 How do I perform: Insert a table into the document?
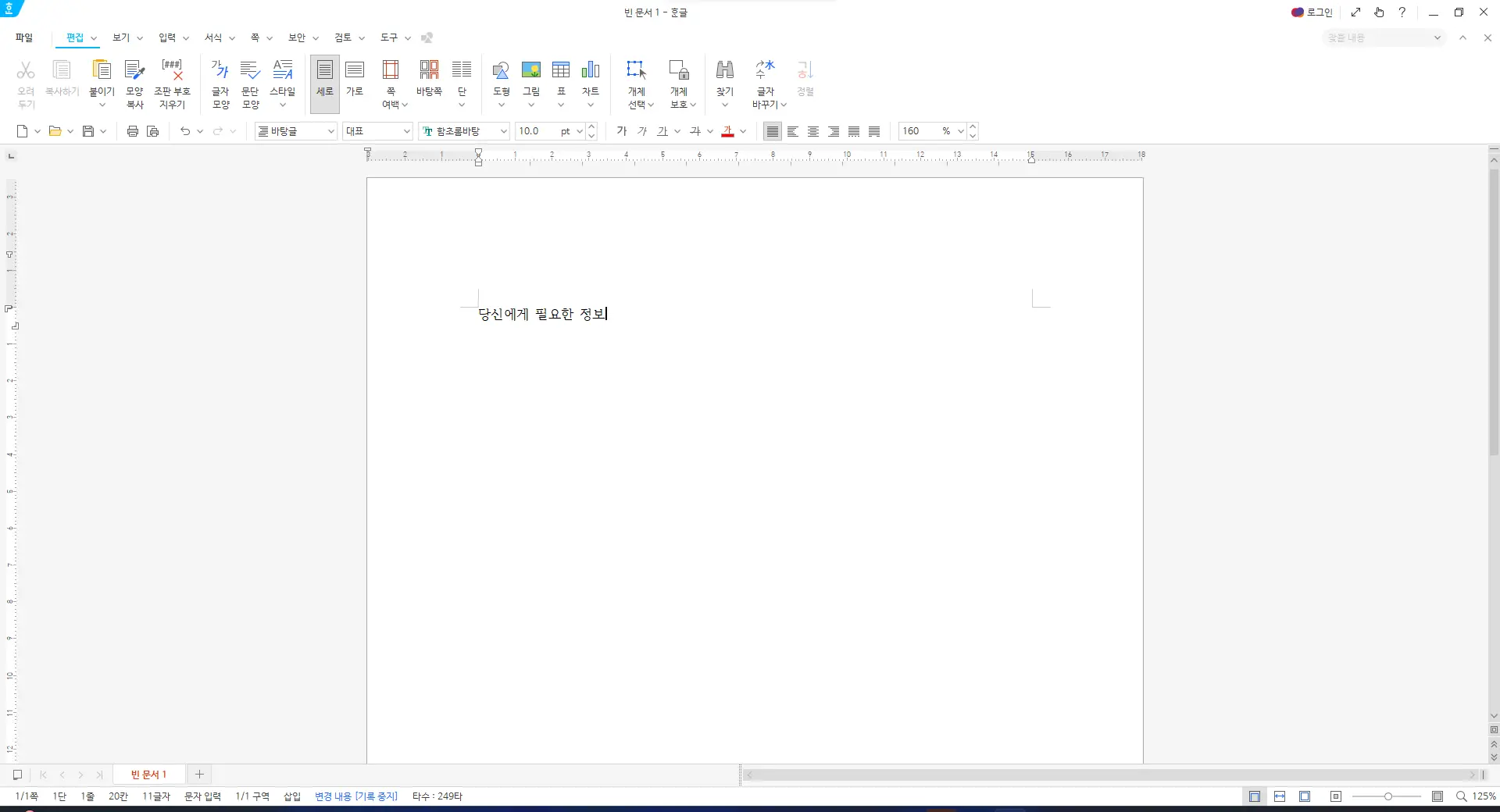pyautogui.click(x=561, y=81)
